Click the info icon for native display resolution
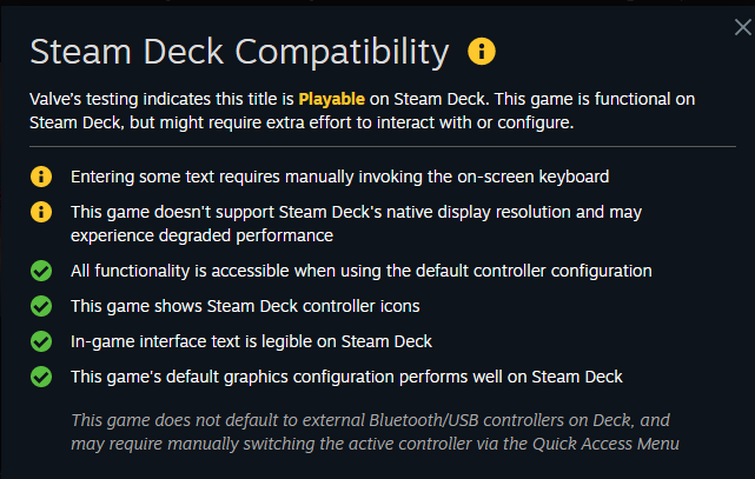755x479 pixels. click(x=41, y=212)
